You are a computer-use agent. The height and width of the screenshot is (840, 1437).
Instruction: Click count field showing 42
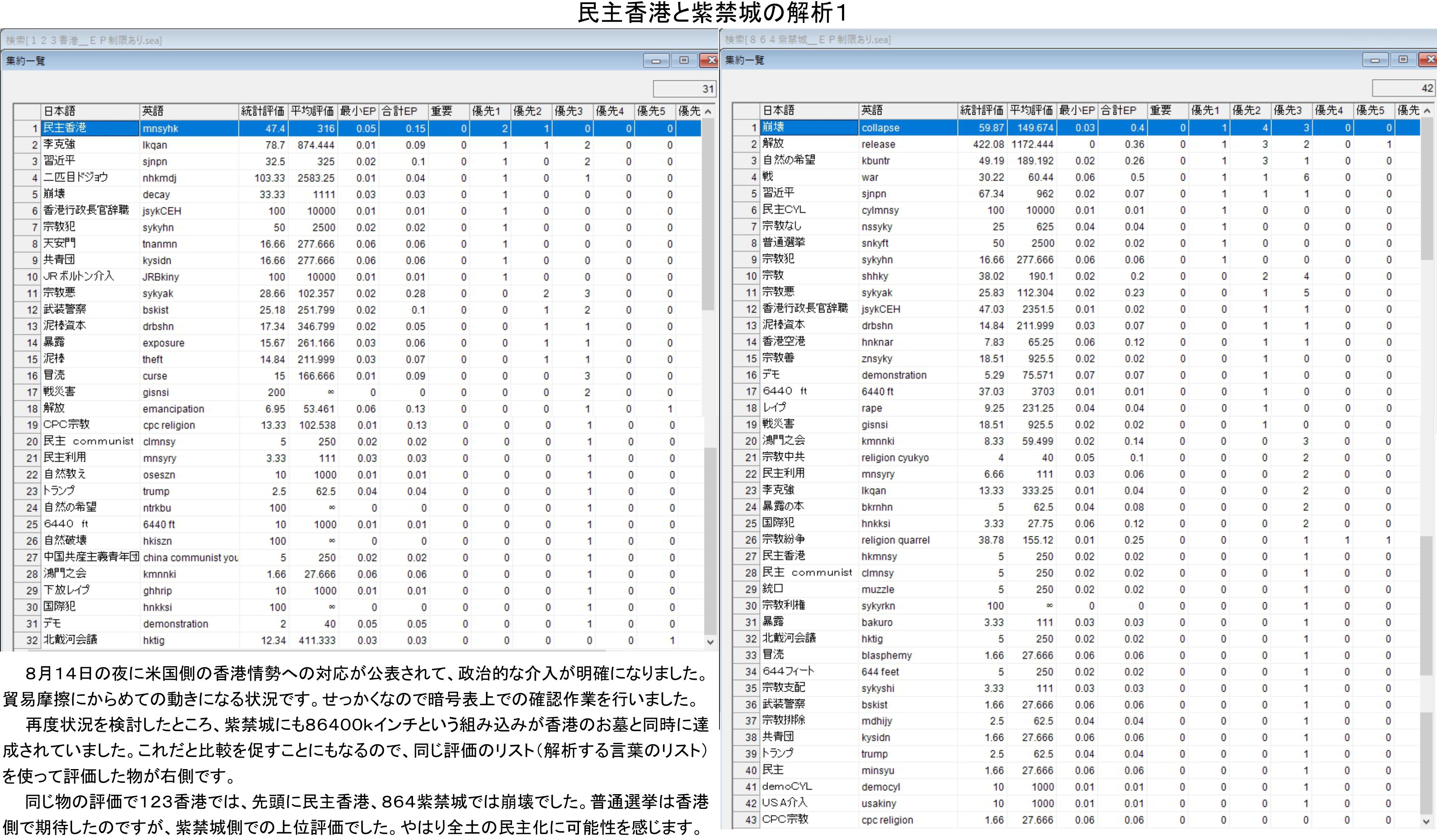1403,89
